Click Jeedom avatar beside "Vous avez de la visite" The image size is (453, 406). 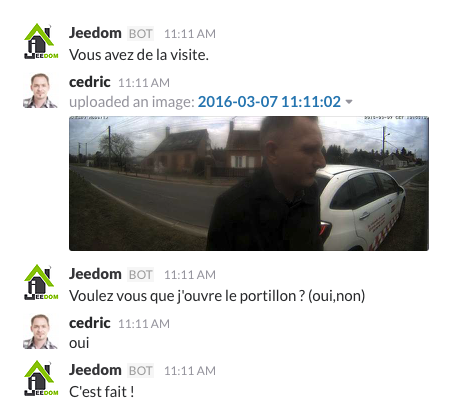(41, 41)
